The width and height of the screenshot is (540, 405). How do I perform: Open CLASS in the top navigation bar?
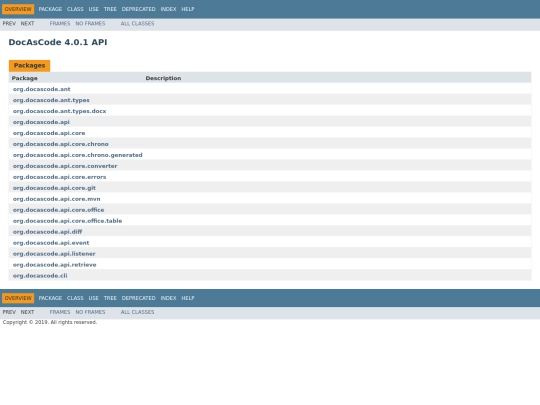(75, 9)
